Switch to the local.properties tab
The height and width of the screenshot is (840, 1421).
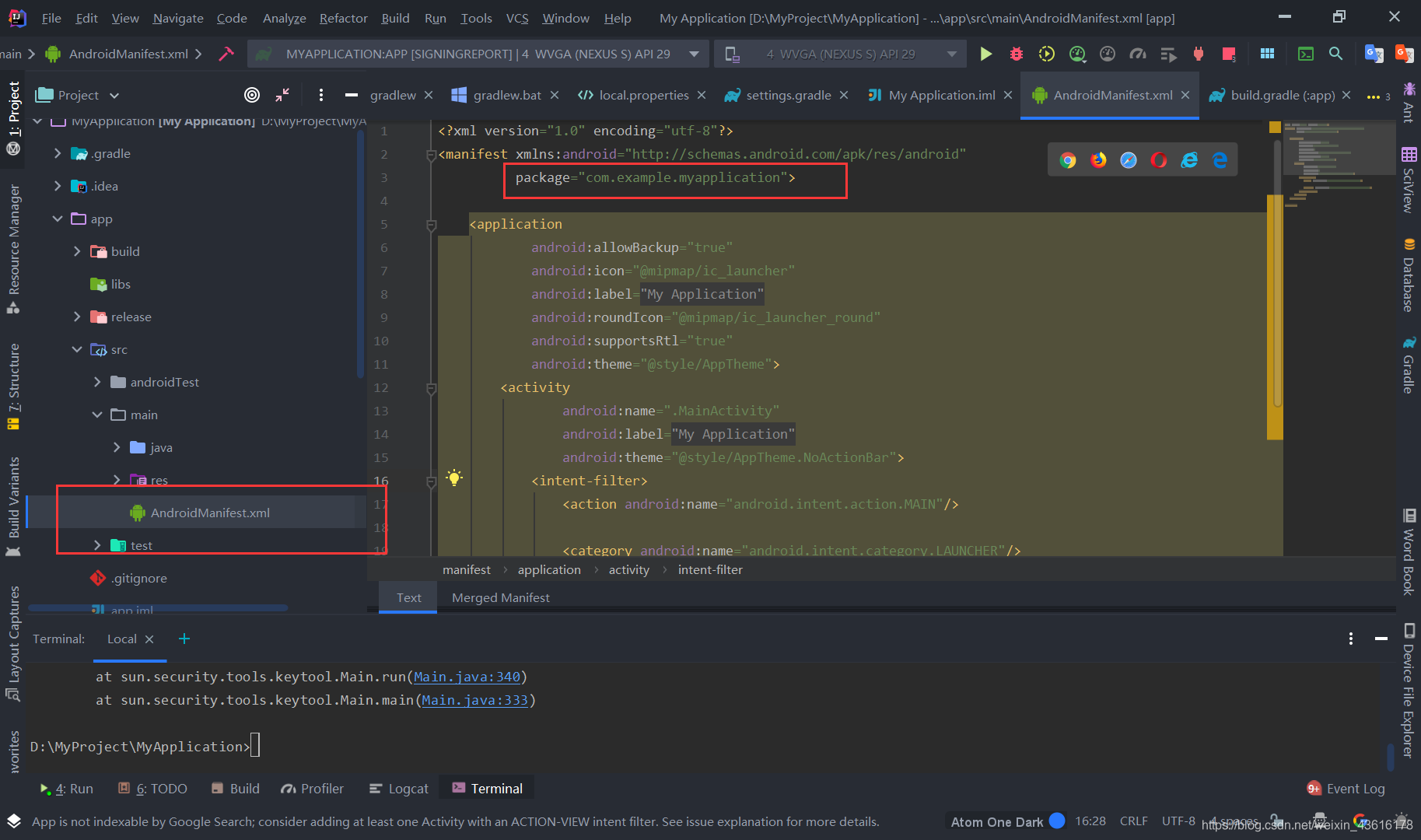643,95
